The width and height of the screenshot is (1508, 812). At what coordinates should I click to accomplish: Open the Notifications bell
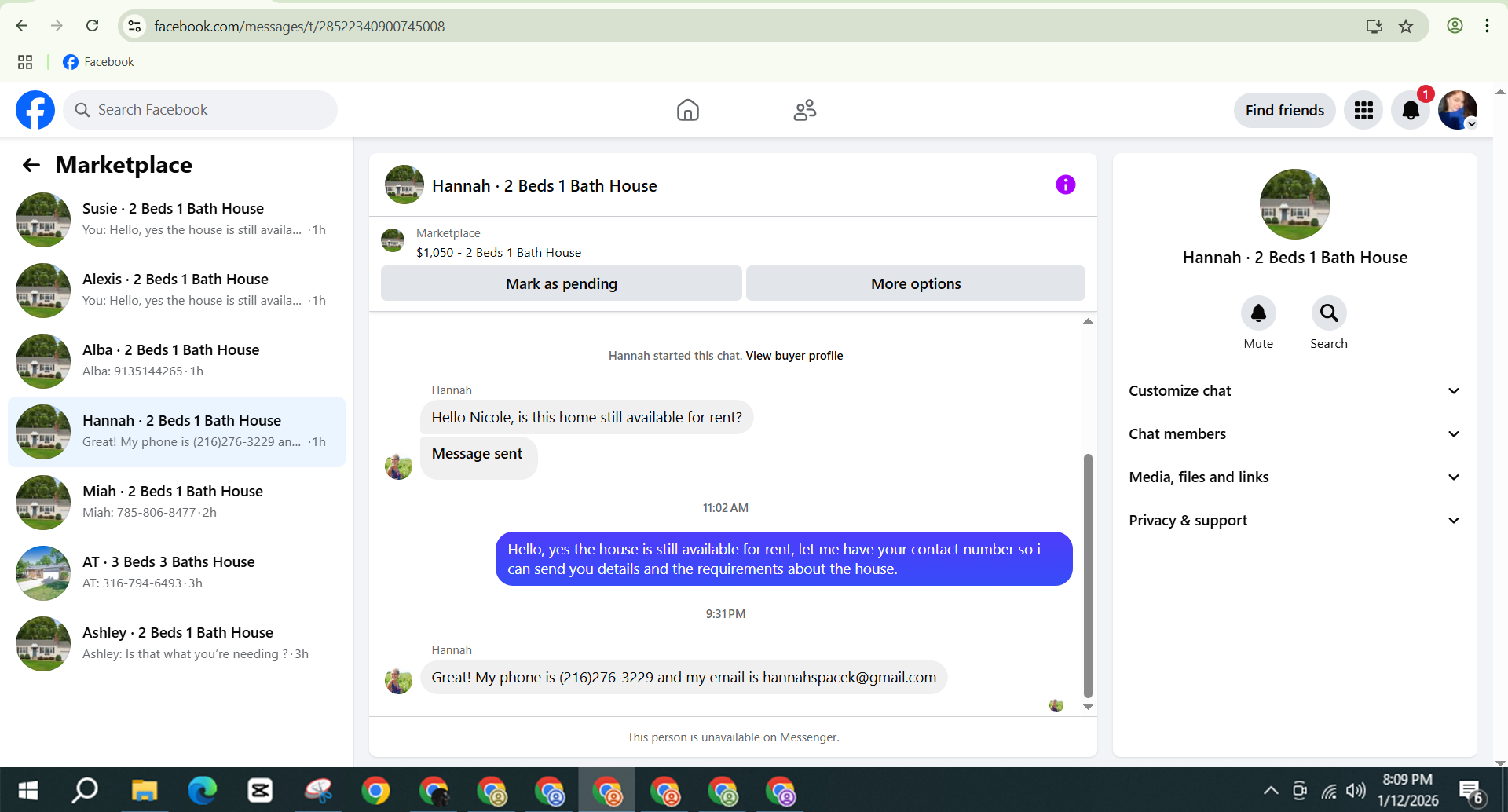(x=1411, y=111)
